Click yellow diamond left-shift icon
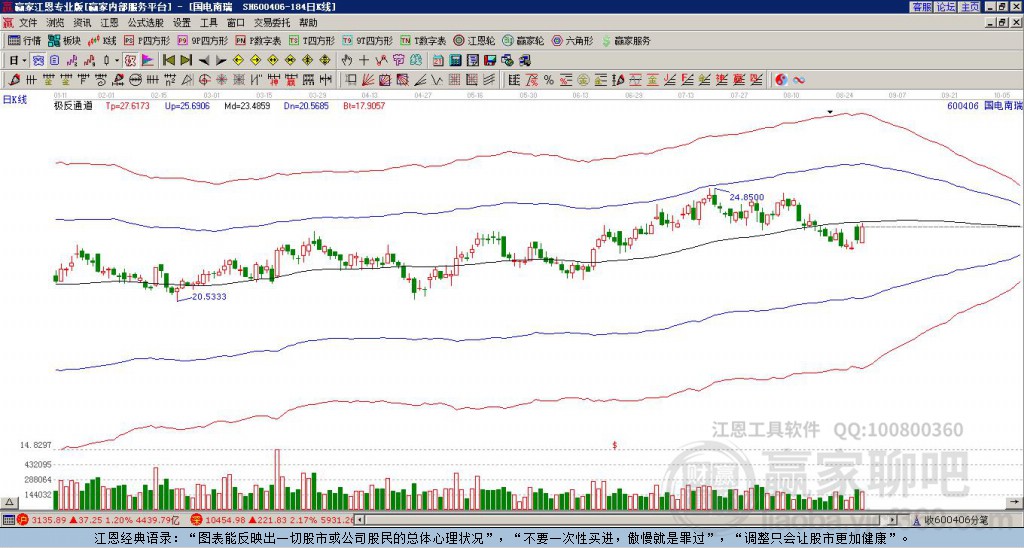 coord(238,61)
